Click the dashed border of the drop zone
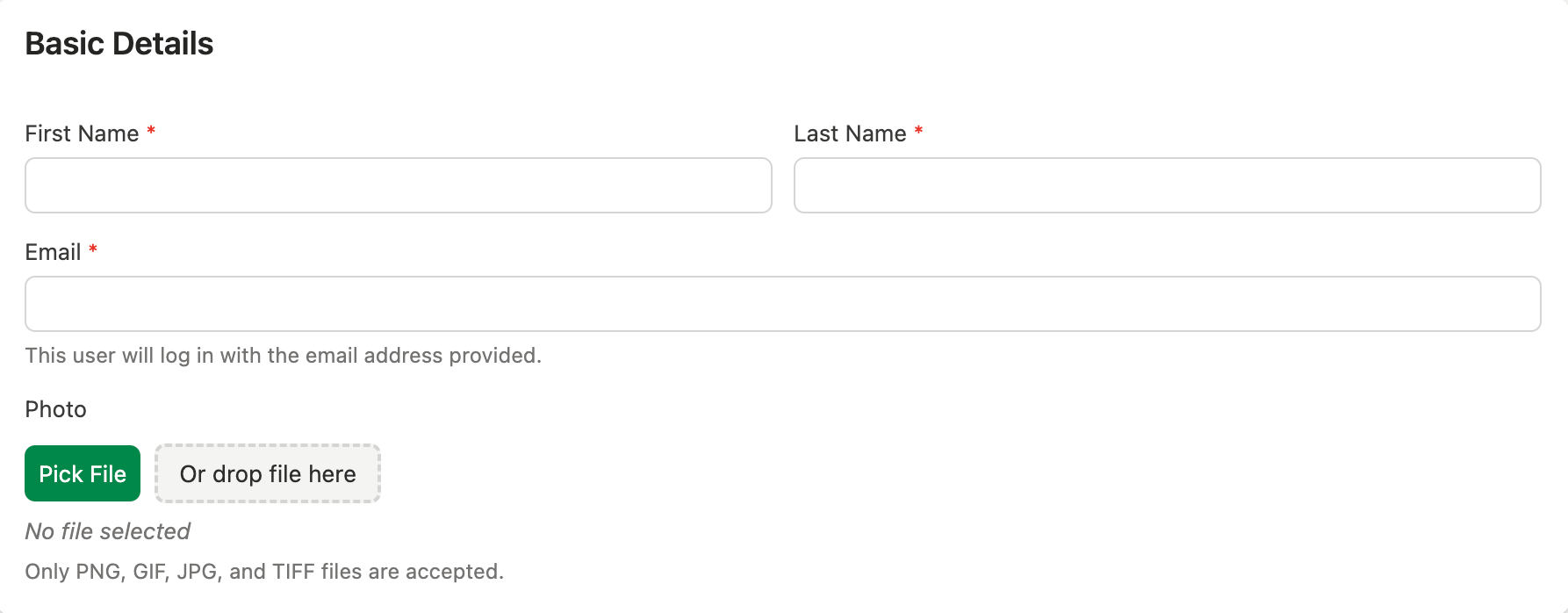Screen dimensions: 1568x613 [267, 448]
